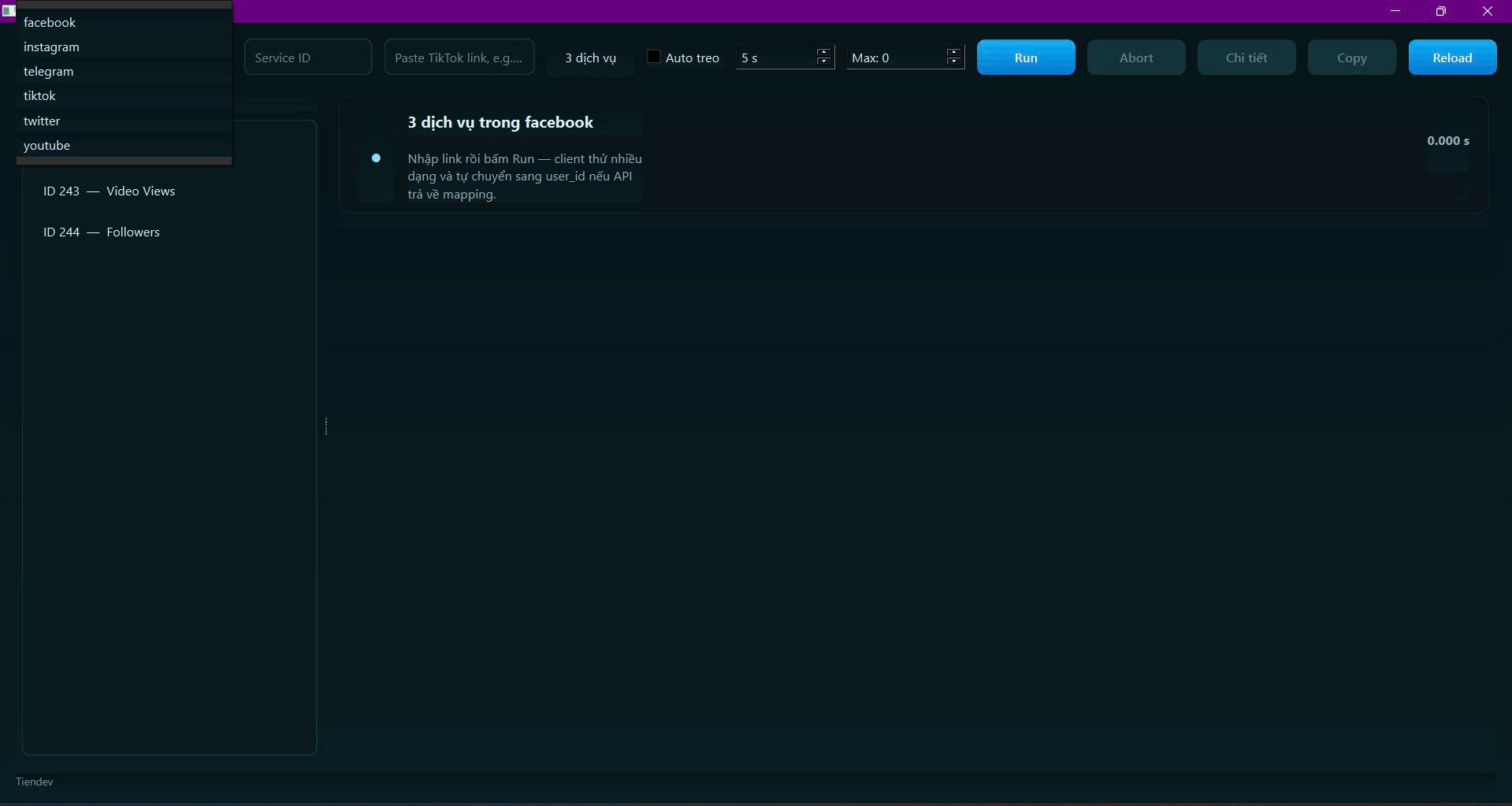Open Chi tiết details
Screen dimensions: 1512x806
tap(1246, 58)
